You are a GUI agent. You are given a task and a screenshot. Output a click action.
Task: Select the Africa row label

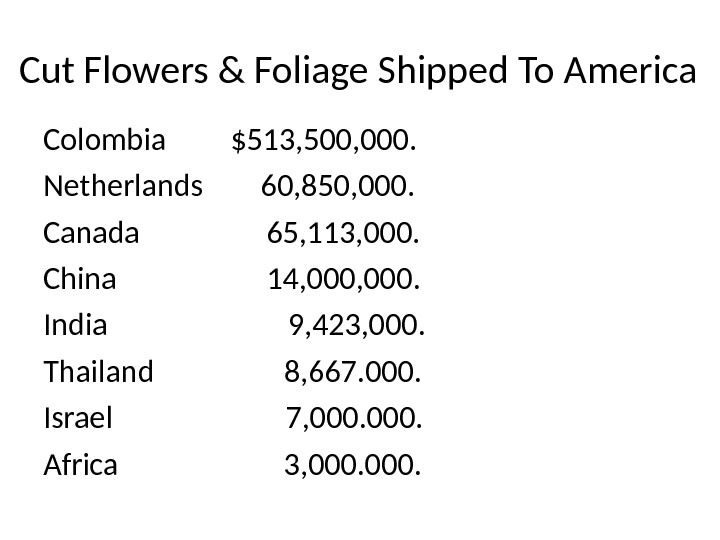click(x=80, y=465)
